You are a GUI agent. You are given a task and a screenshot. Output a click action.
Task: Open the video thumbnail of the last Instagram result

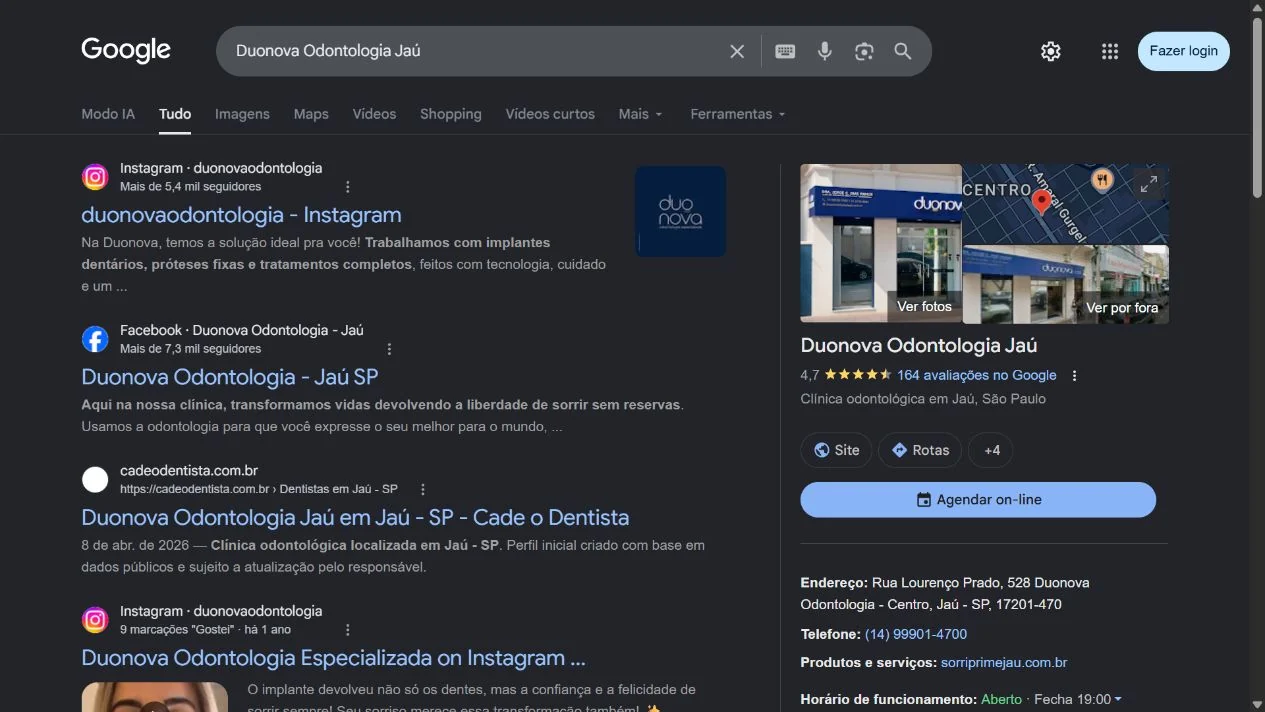tap(155, 697)
